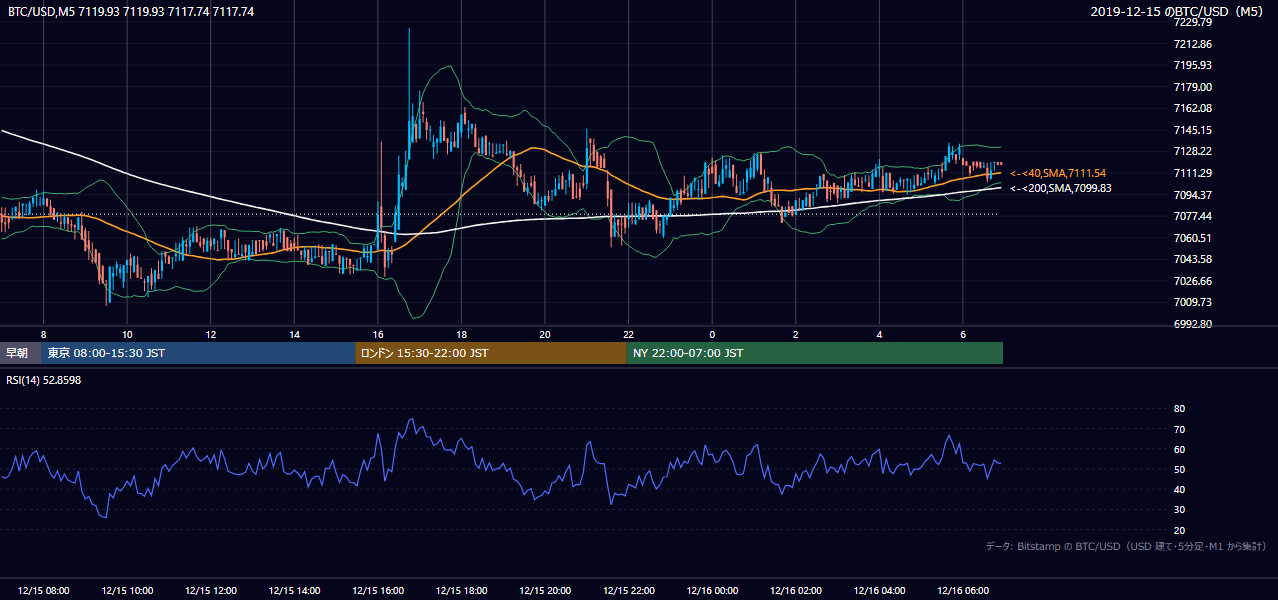The image size is (1278, 600).
Task: Click price axis label 7077.44
Action: (x=1193, y=216)
